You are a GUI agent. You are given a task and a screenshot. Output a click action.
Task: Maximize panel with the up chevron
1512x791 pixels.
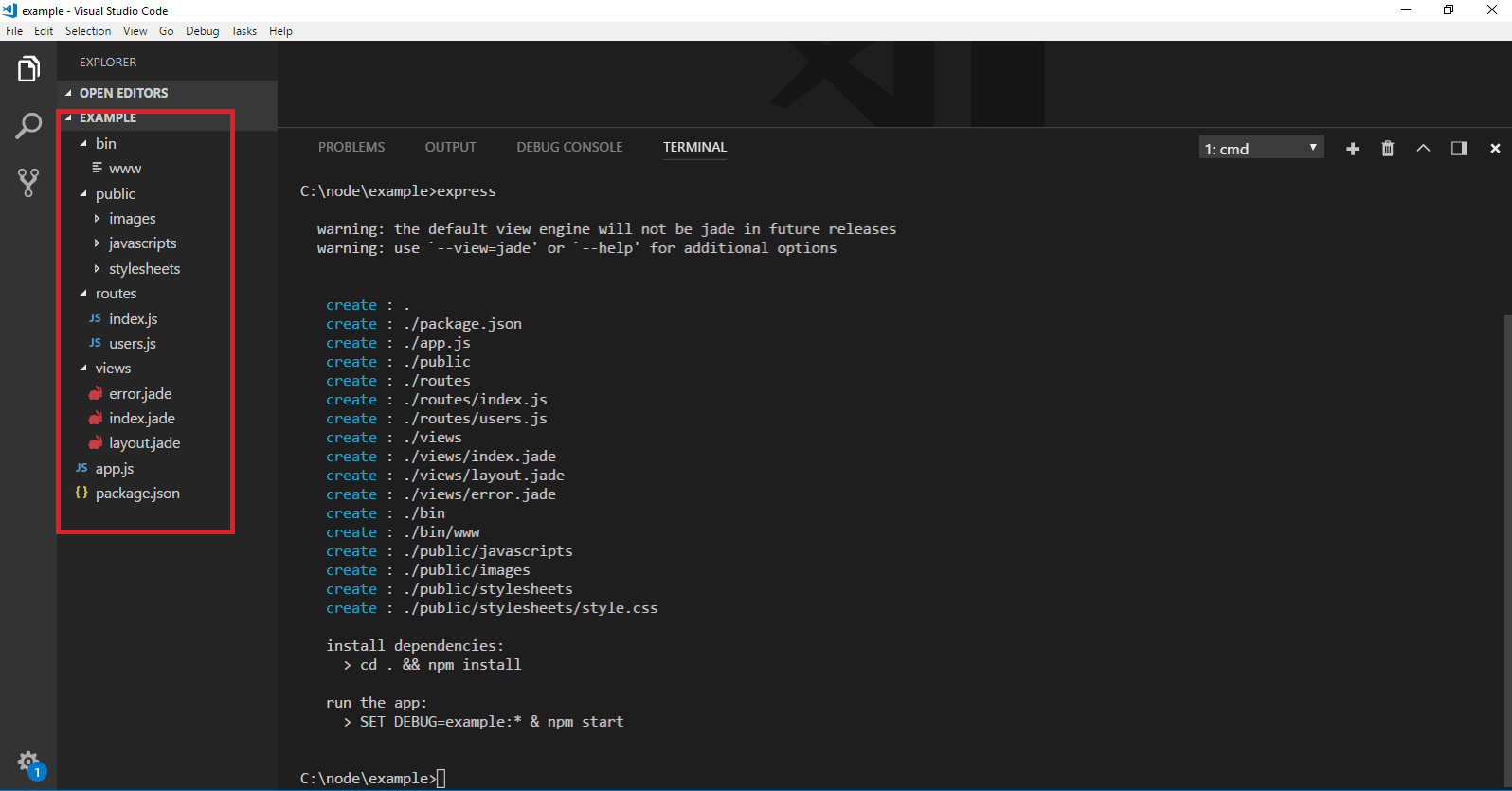click(x=1423, y=149)
